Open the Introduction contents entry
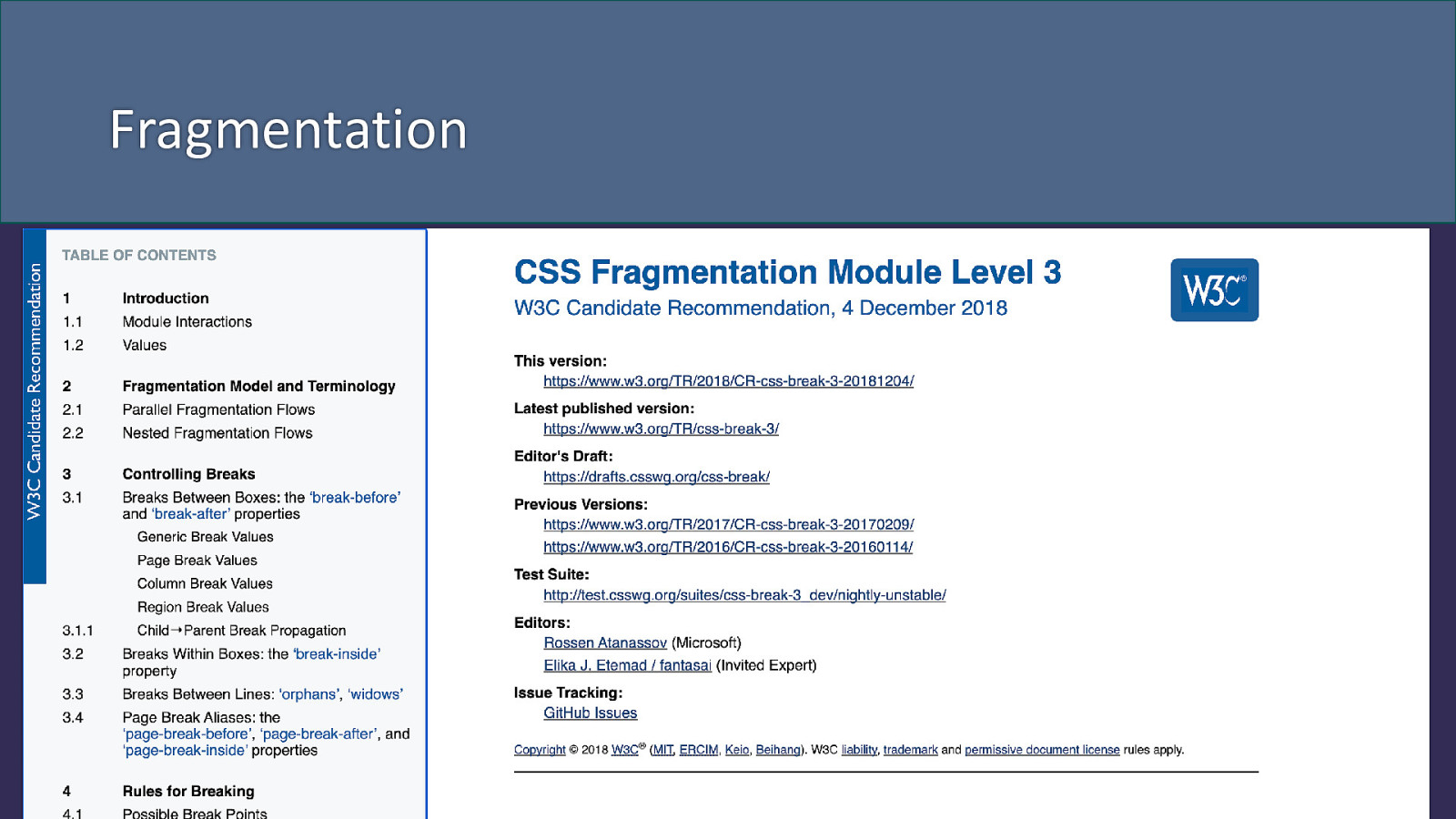 tap(166, 298)
